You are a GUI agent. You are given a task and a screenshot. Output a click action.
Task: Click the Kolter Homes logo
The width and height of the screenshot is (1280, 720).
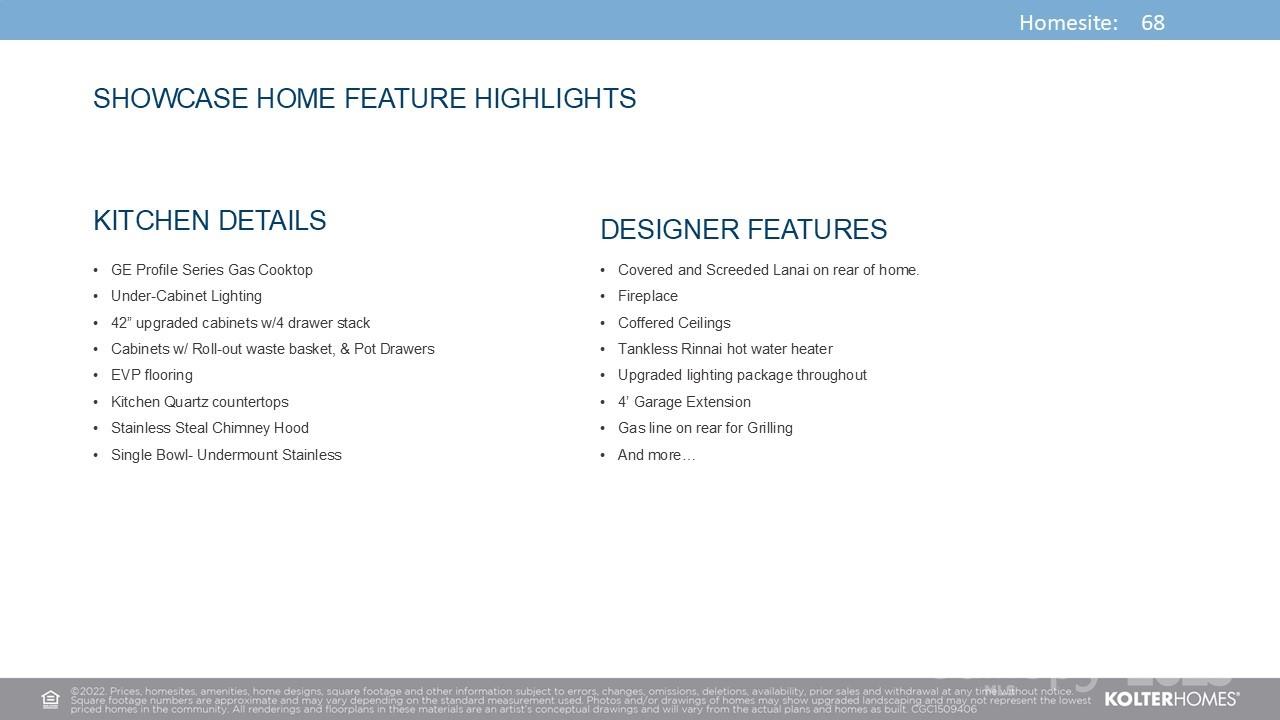pos(1171,699)
